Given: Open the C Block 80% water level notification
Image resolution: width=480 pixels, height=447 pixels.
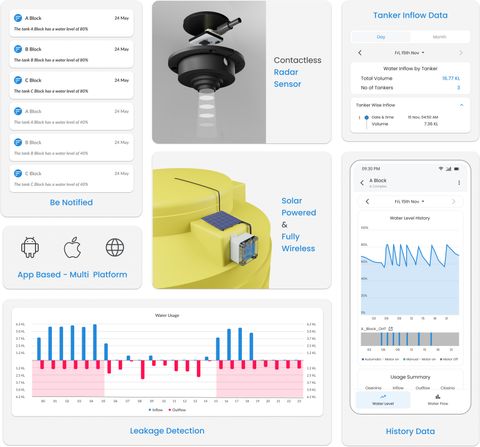Looking at the screenshot, I should pos(71,85).
